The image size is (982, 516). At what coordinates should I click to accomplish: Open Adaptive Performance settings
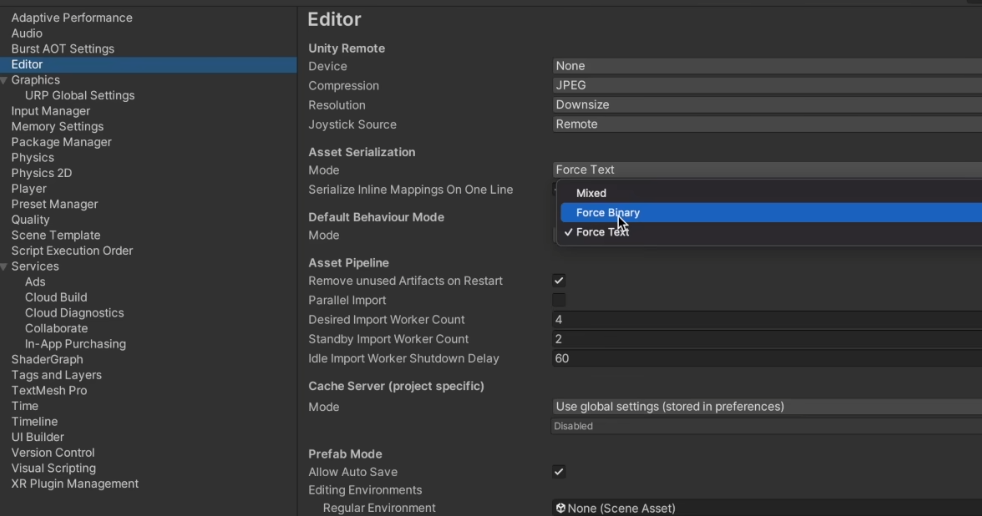(72, 18)
